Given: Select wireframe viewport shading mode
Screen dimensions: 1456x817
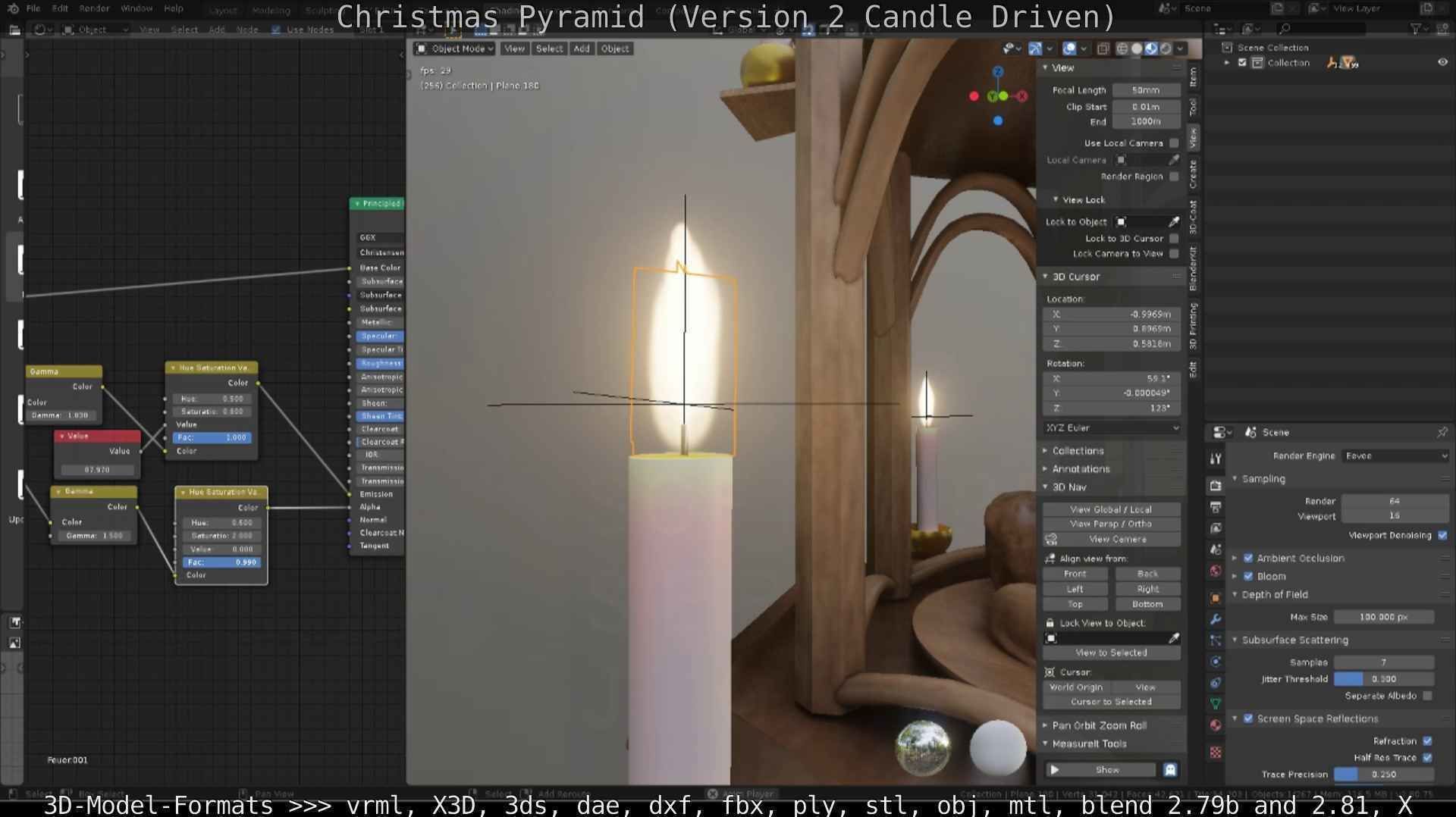Looking at the screenshot, I should tap(1122, 49).
